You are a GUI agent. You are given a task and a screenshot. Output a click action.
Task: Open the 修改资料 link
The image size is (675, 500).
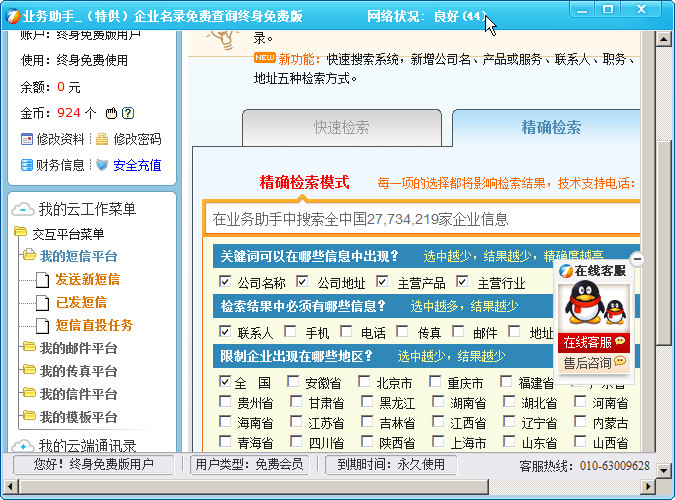[x=60, y=139]
